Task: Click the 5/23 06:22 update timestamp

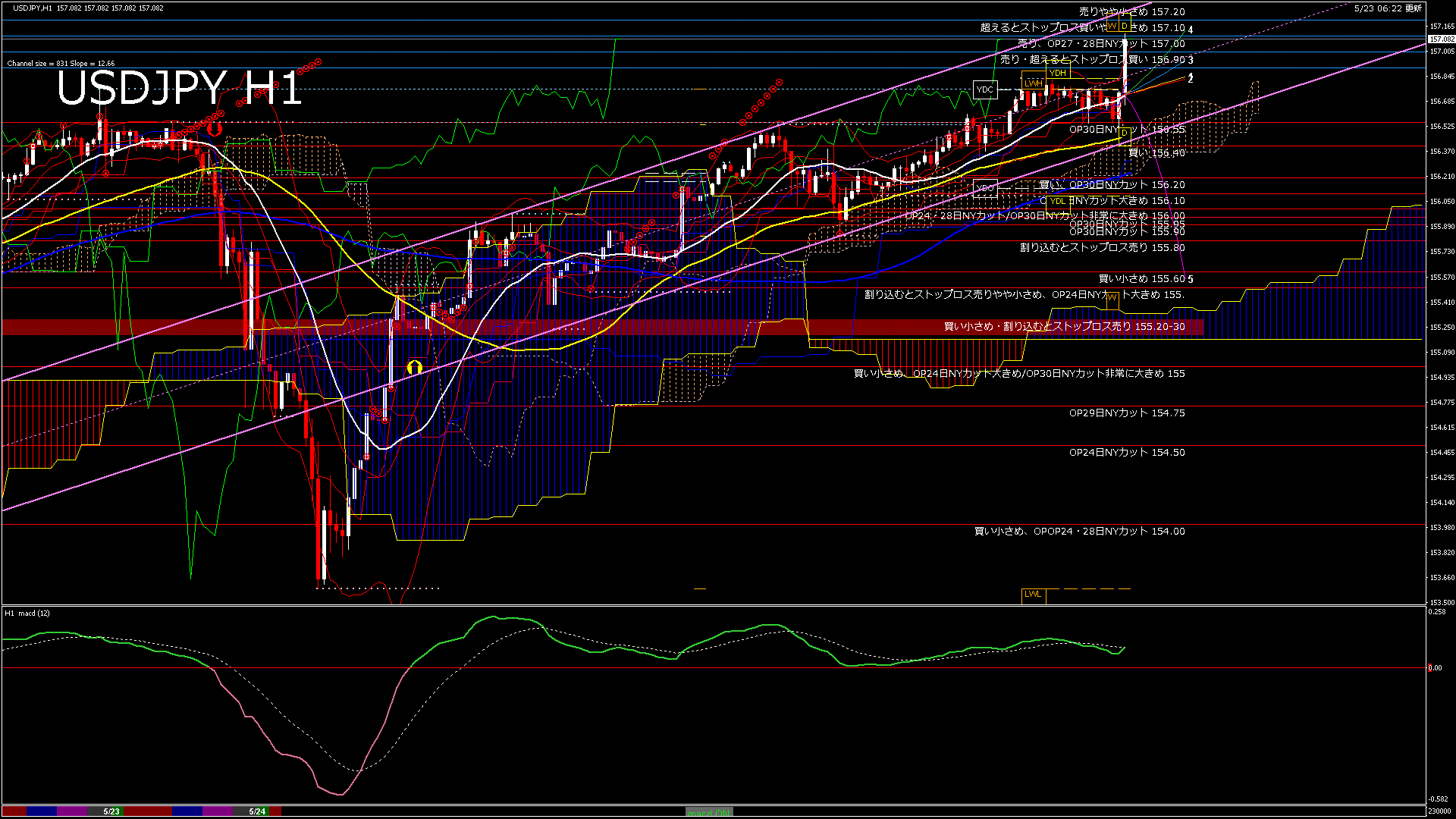Action: pyautogui.click(x=1388, y=8)
